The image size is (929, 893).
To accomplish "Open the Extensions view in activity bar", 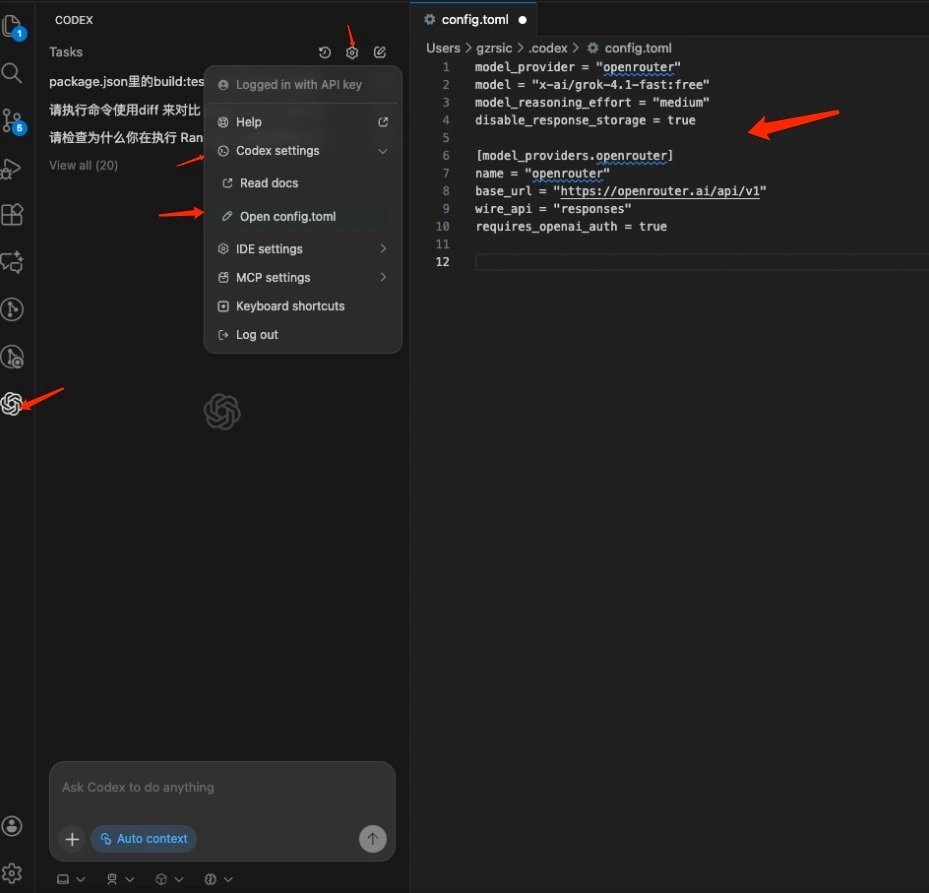I will pyautogui.click(x=12, y=215).
